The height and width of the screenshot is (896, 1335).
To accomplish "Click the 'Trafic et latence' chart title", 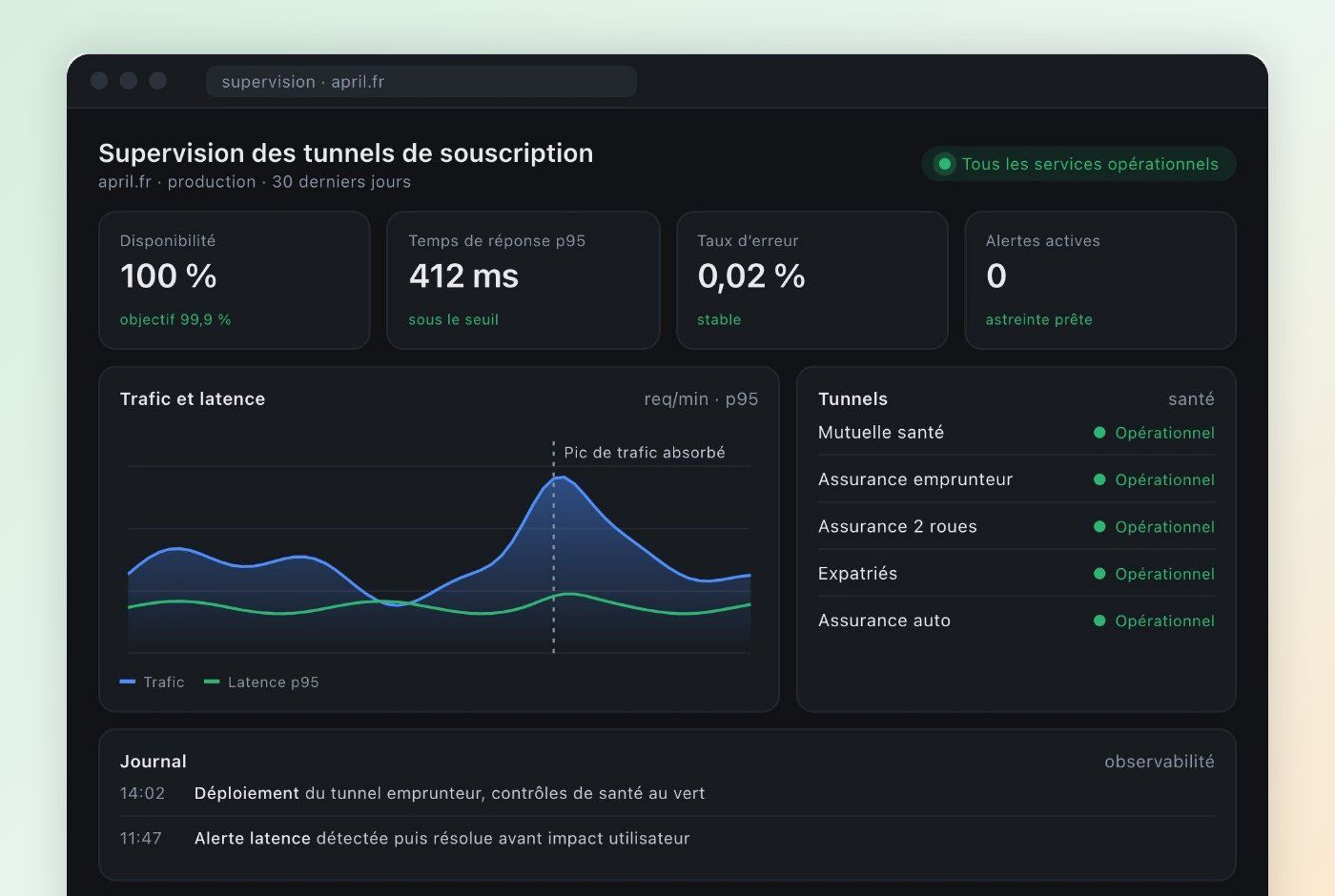I will click(x=193, y=399).
